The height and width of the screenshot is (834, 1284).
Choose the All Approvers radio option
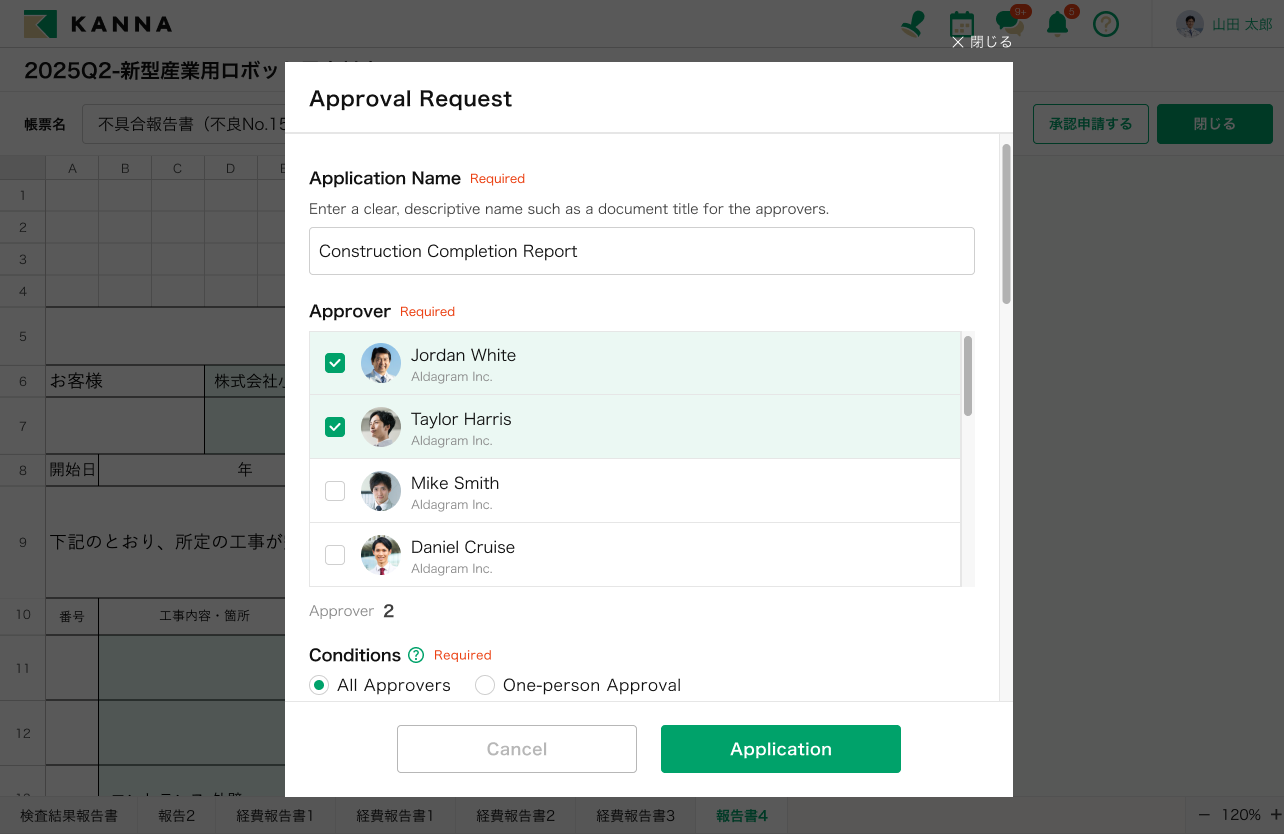click(x=319, y=685)
